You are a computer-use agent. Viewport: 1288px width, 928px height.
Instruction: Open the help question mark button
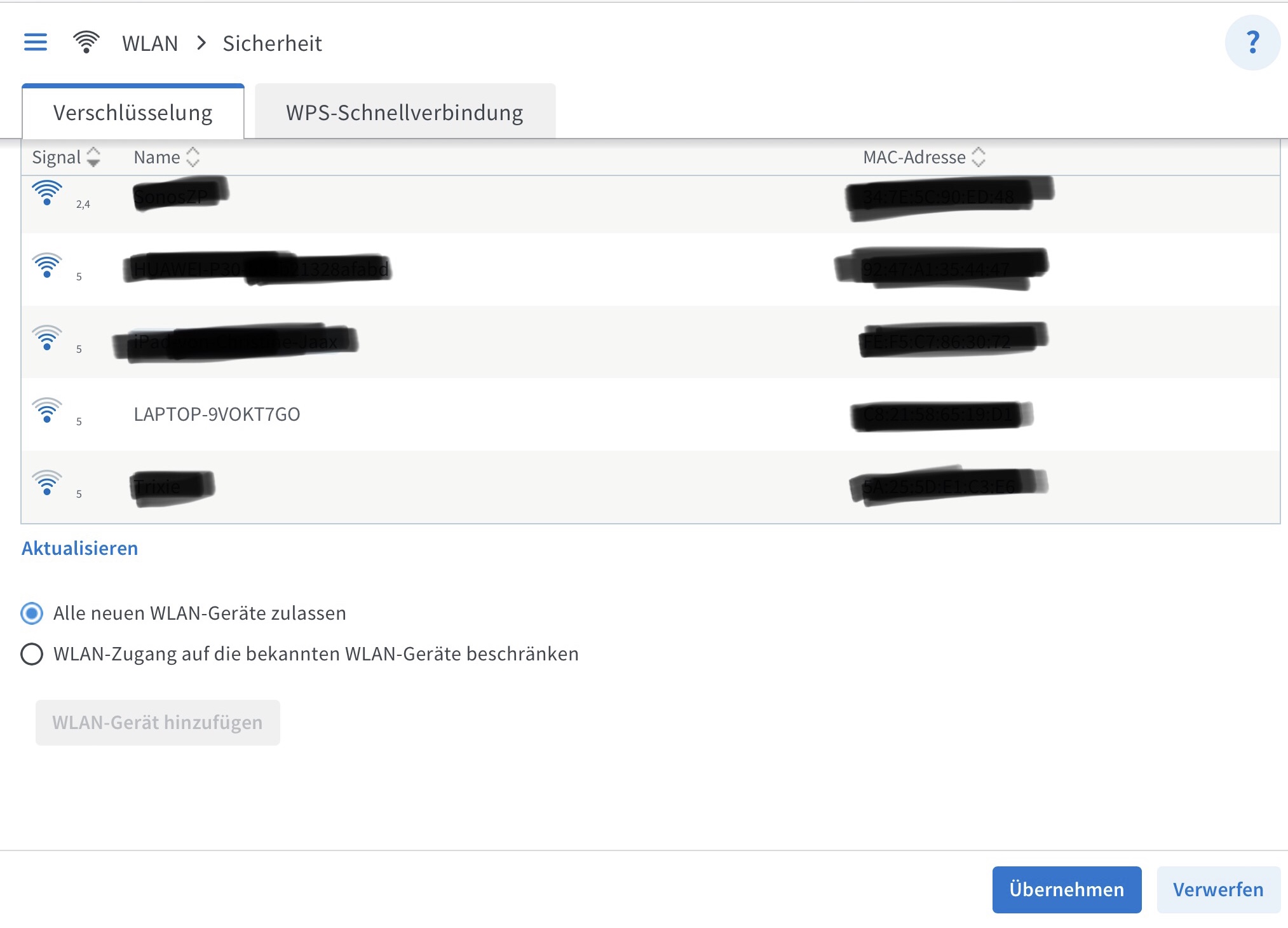pos(1252,43)
